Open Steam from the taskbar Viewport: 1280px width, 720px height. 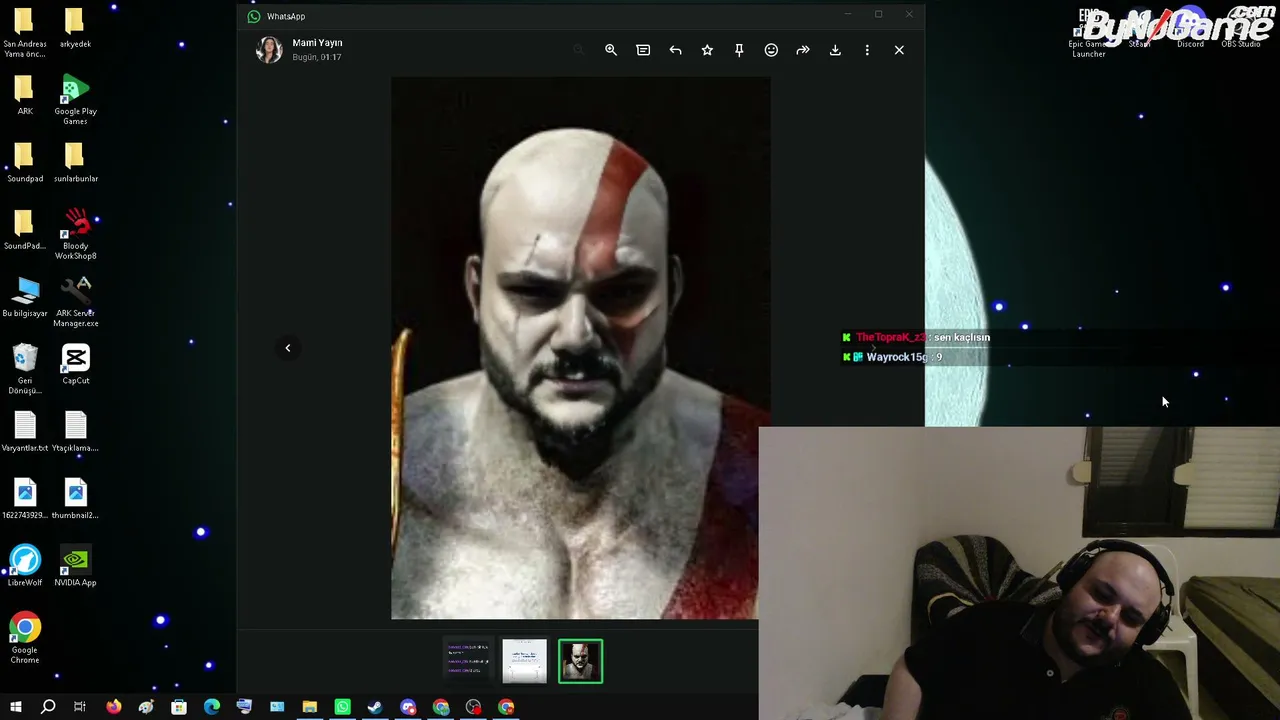[375, 707]
